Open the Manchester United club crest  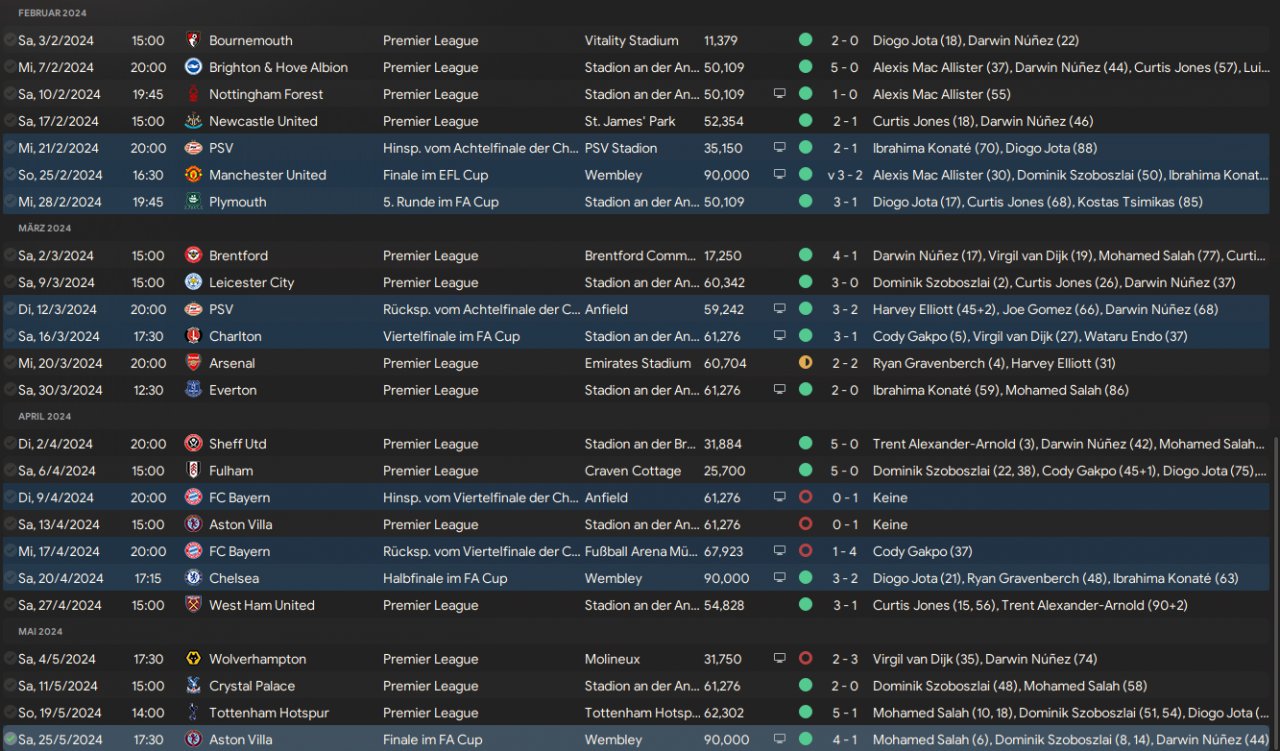click(x=194, y=175)
